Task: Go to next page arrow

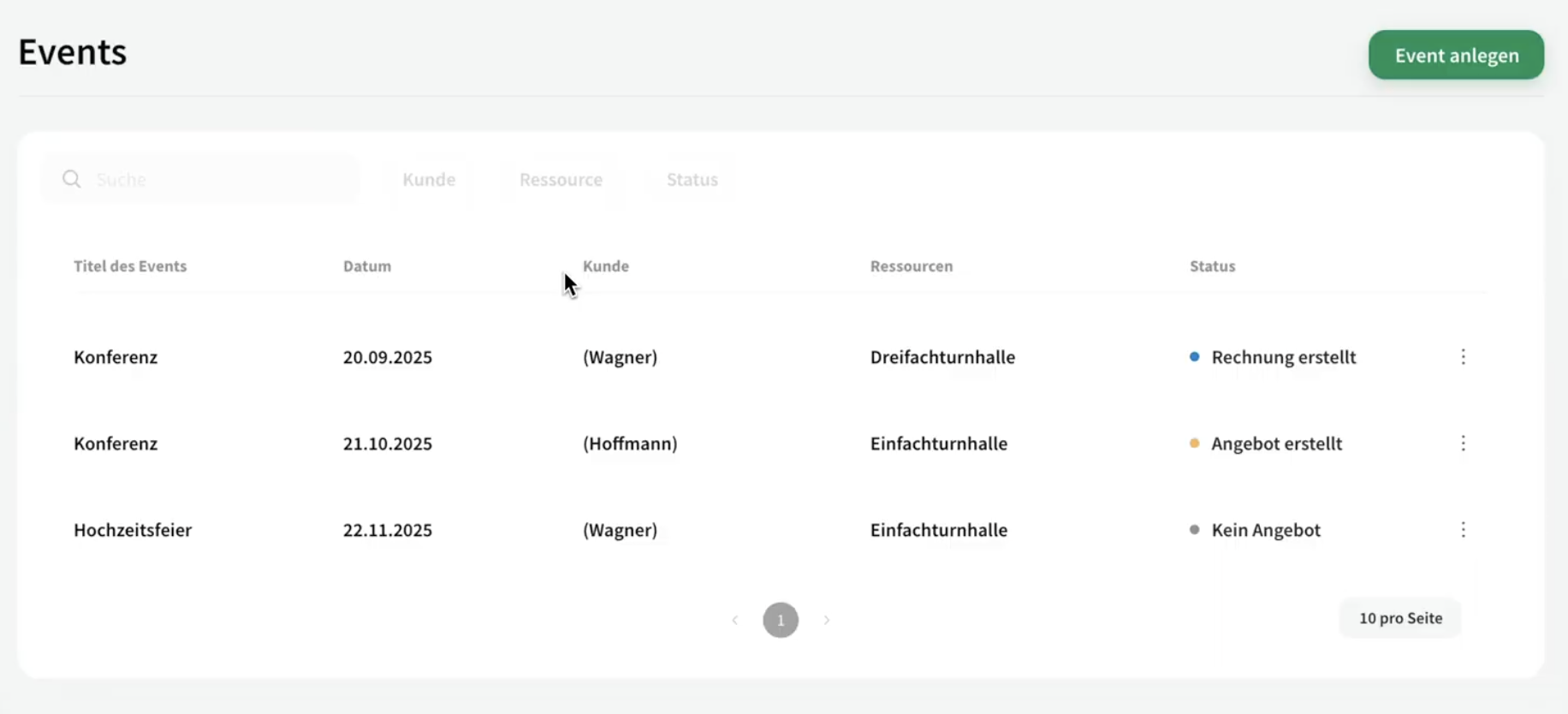Action: [x=827, y=620]
